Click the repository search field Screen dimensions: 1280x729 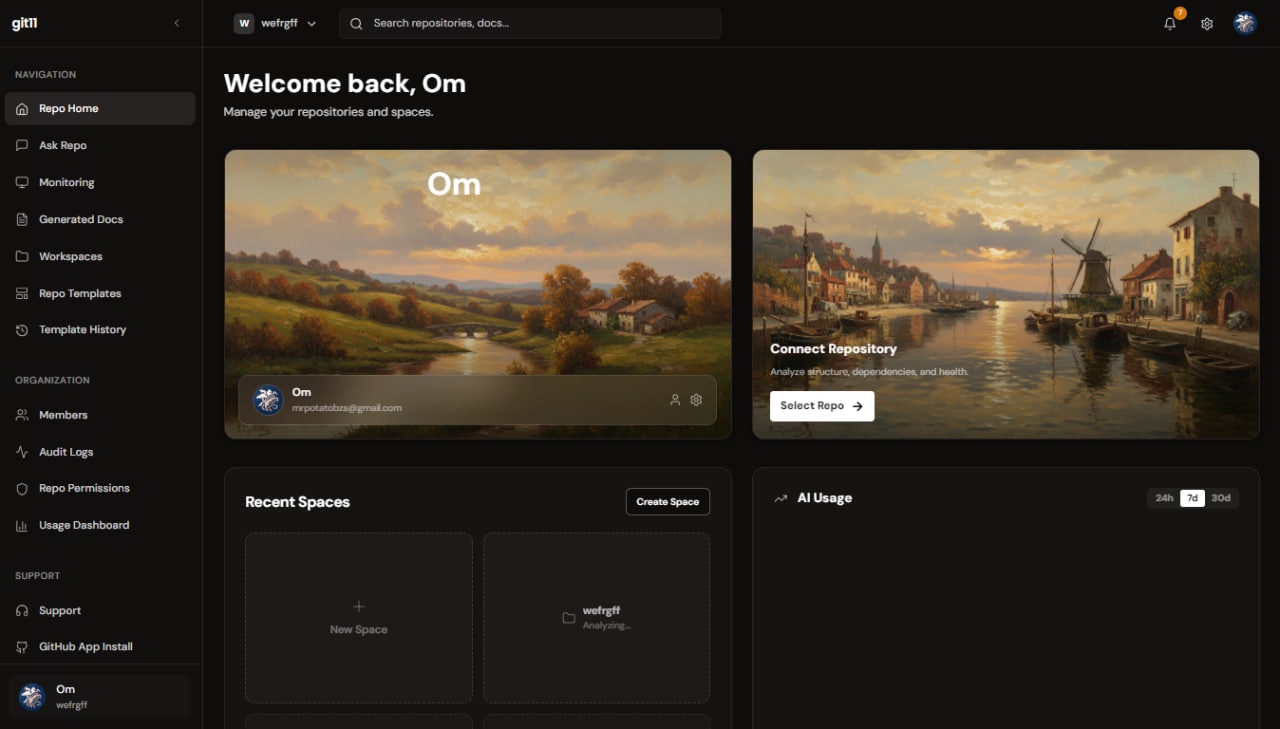[530, 23]
